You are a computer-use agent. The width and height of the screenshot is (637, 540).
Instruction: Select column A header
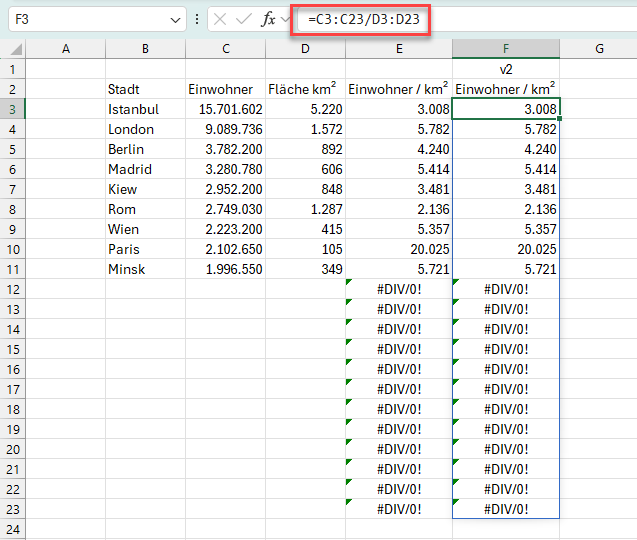coord(66,49)
